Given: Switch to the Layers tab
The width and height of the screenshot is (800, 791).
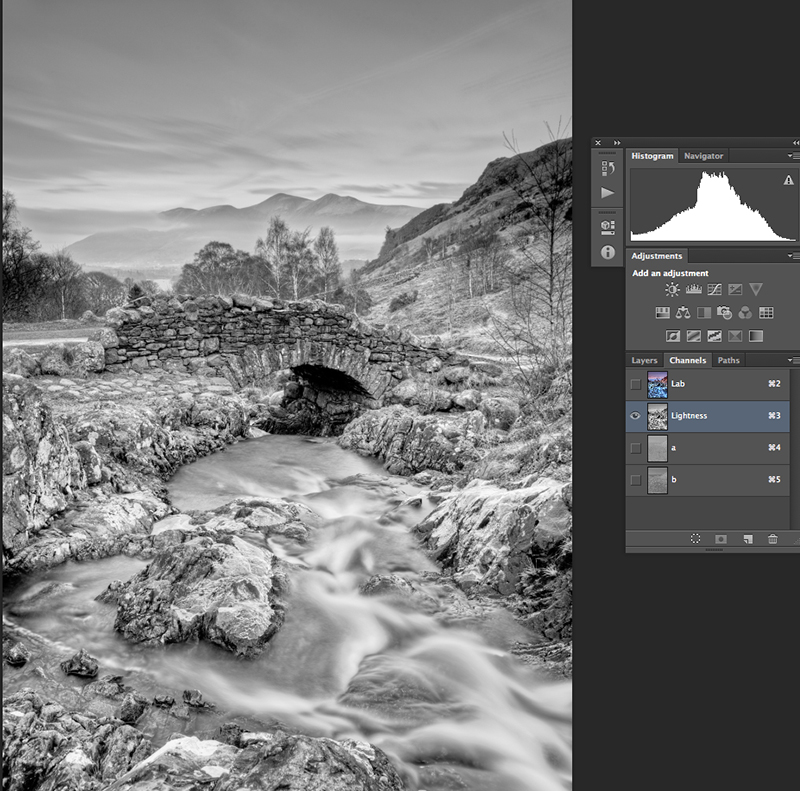Looking at the screenshot, I should point(644,360).
